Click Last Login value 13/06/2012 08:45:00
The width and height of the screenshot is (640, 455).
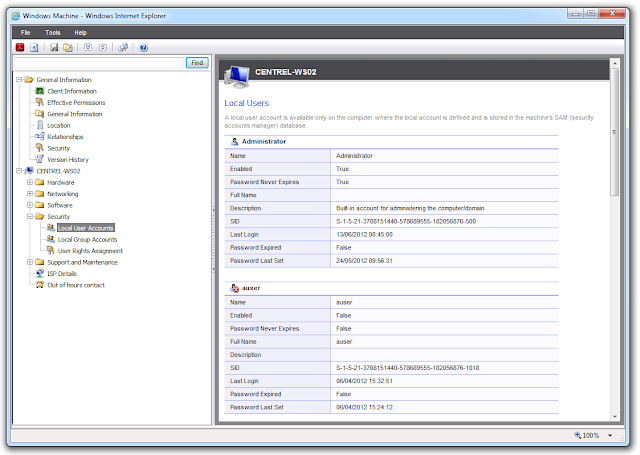[364, 234]
